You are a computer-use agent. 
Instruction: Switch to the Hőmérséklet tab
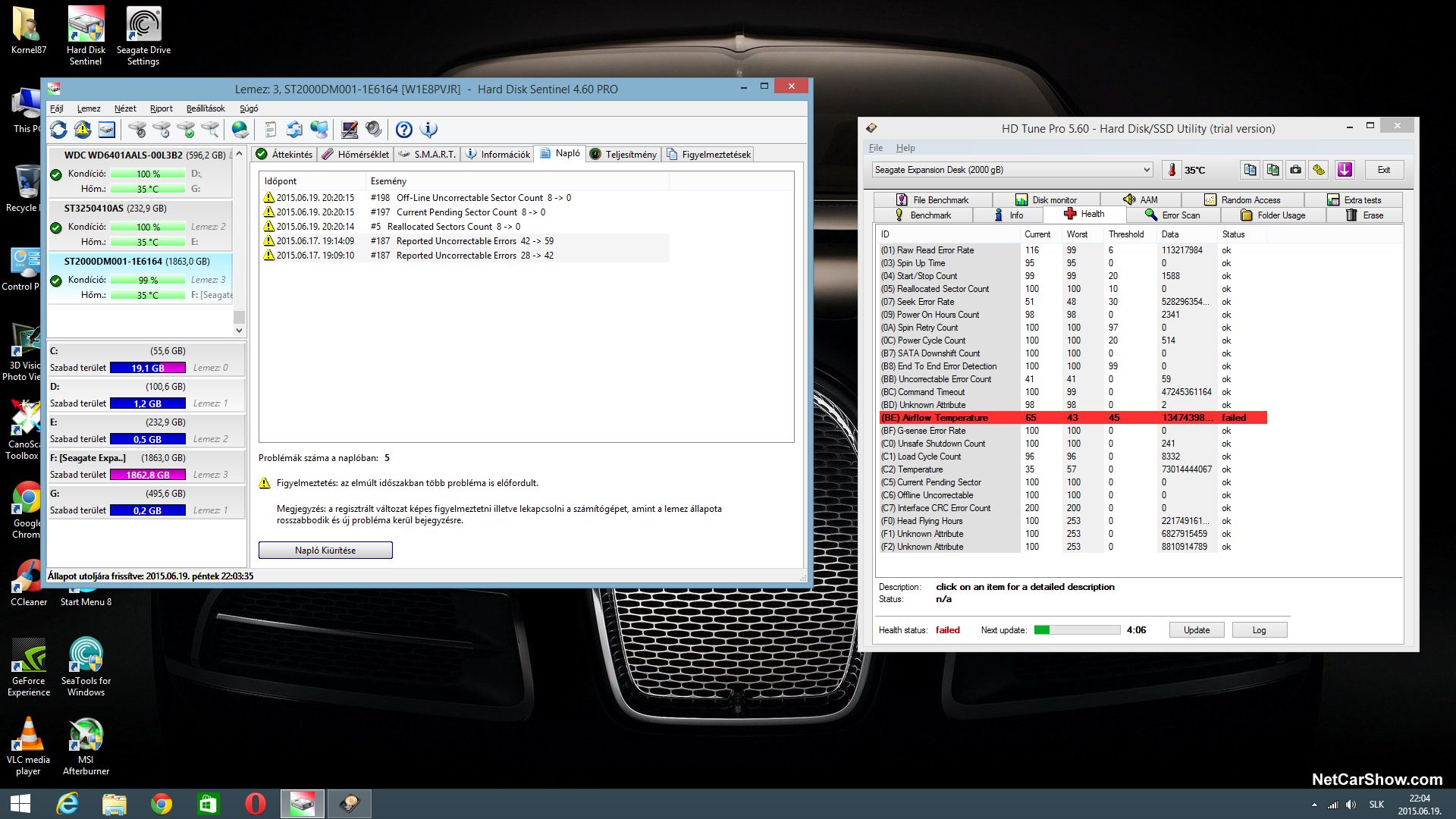coord(355,154)
